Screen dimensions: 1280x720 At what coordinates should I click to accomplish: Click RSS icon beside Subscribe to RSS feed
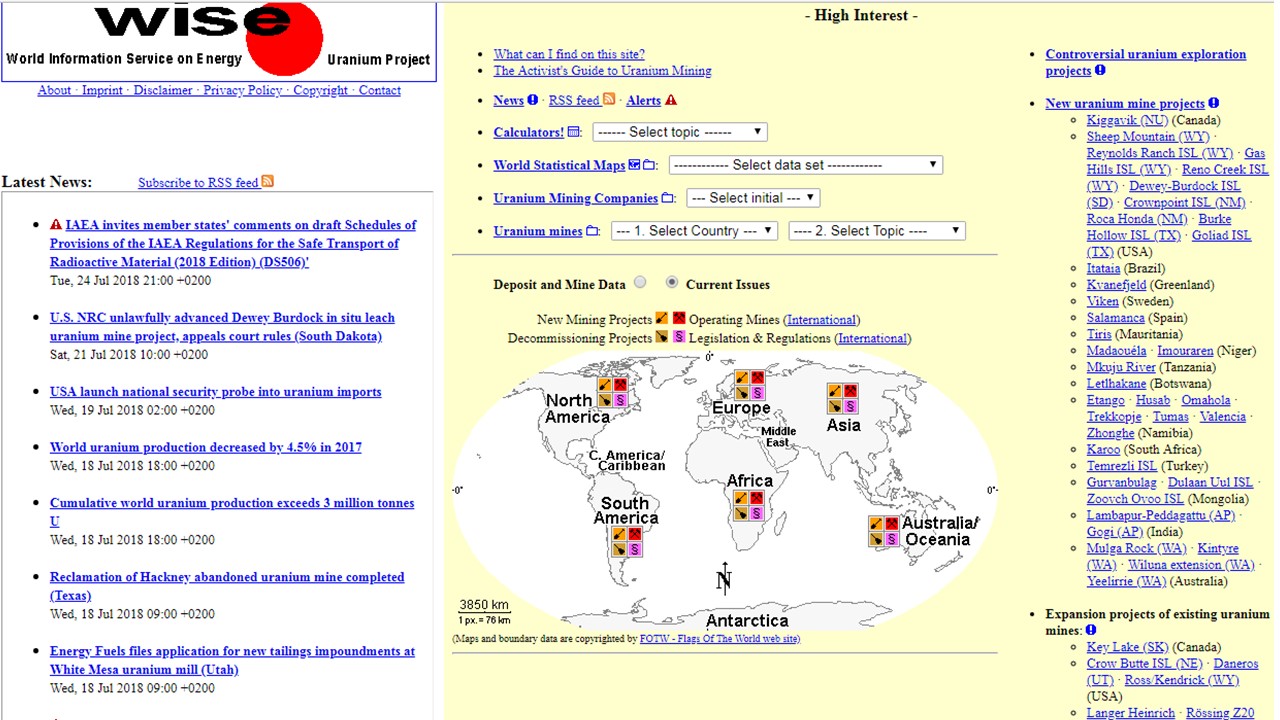pyautogui.click(x=267, y=182)
